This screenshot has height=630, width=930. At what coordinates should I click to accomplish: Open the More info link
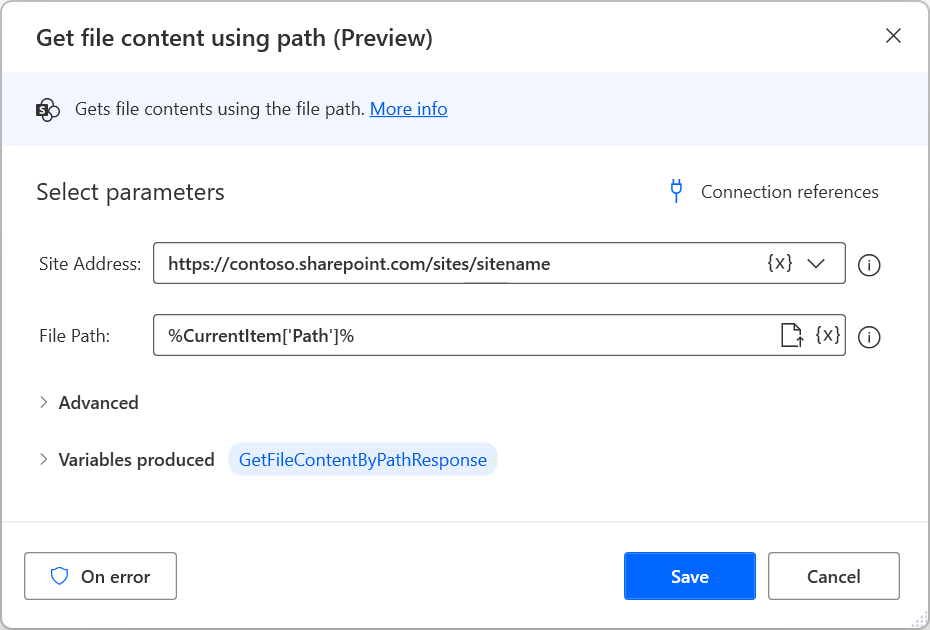(x=408, y=108)
